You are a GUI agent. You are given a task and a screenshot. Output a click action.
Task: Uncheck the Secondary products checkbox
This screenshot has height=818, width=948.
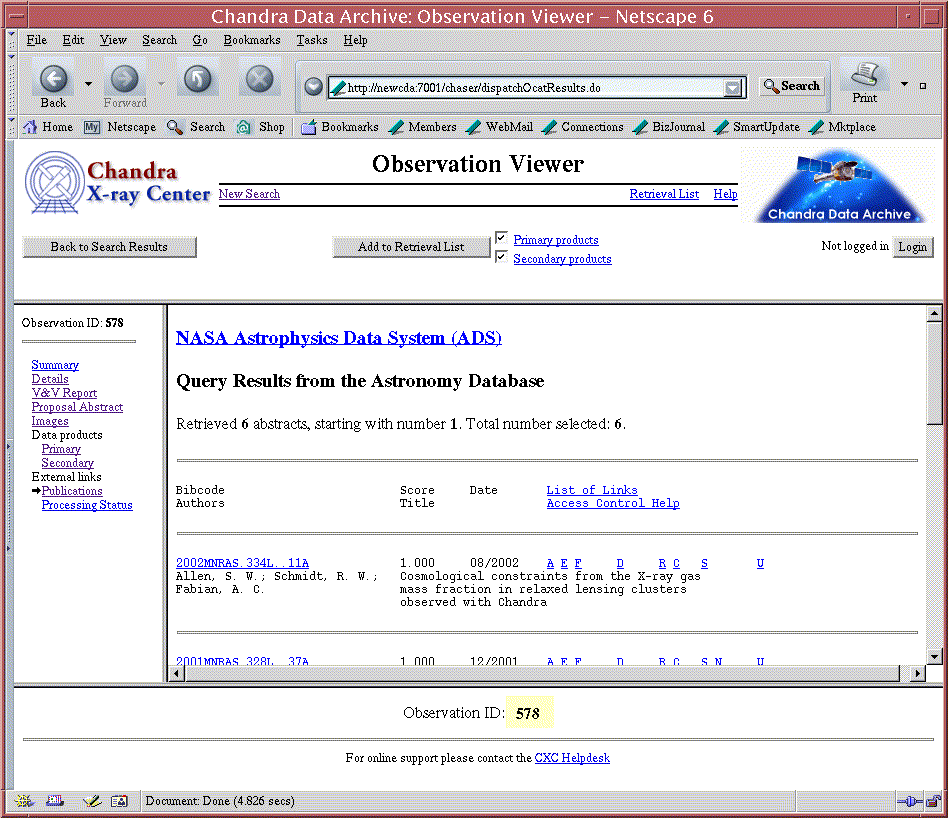501,257
